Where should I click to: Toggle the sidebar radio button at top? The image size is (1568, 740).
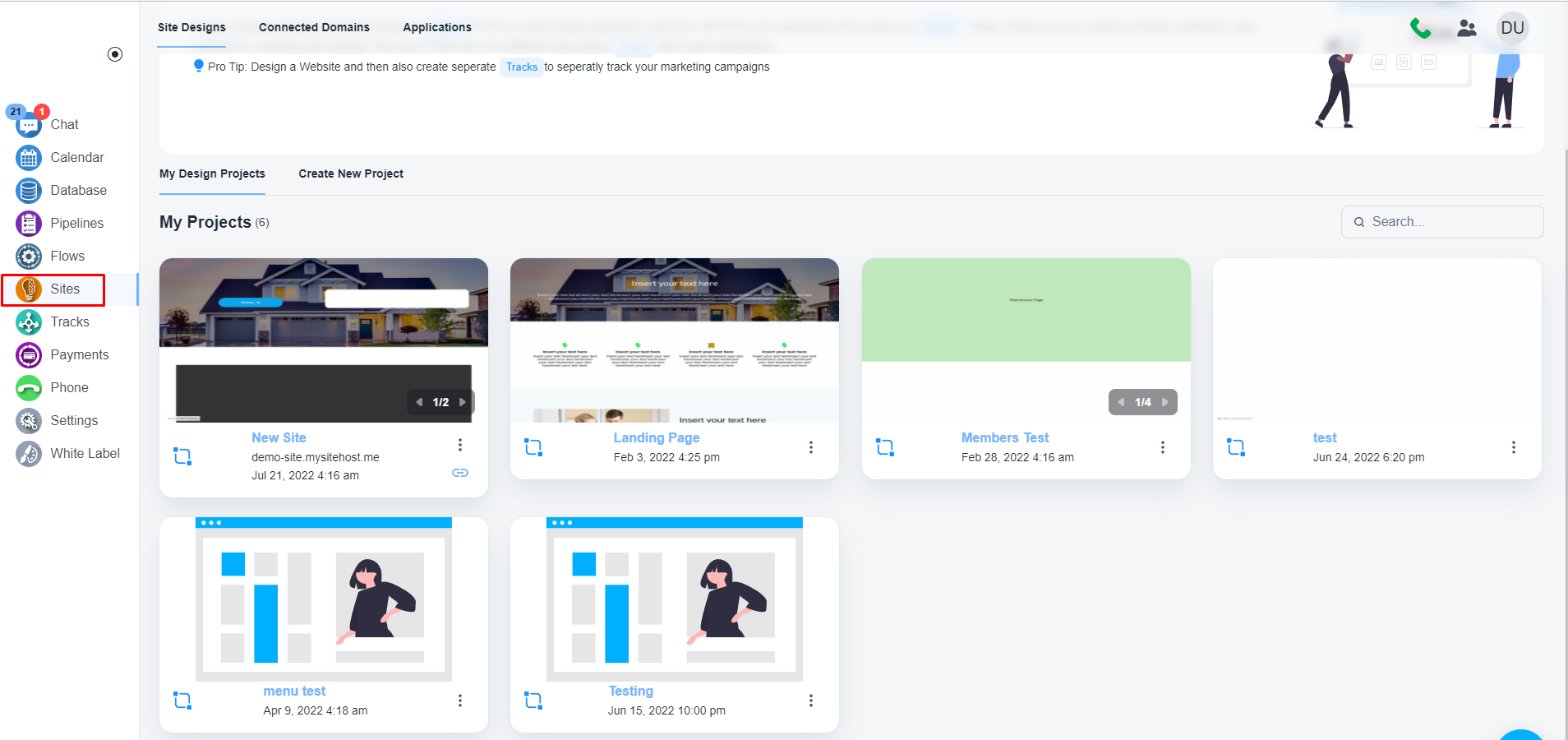click(x=115, y=54)
